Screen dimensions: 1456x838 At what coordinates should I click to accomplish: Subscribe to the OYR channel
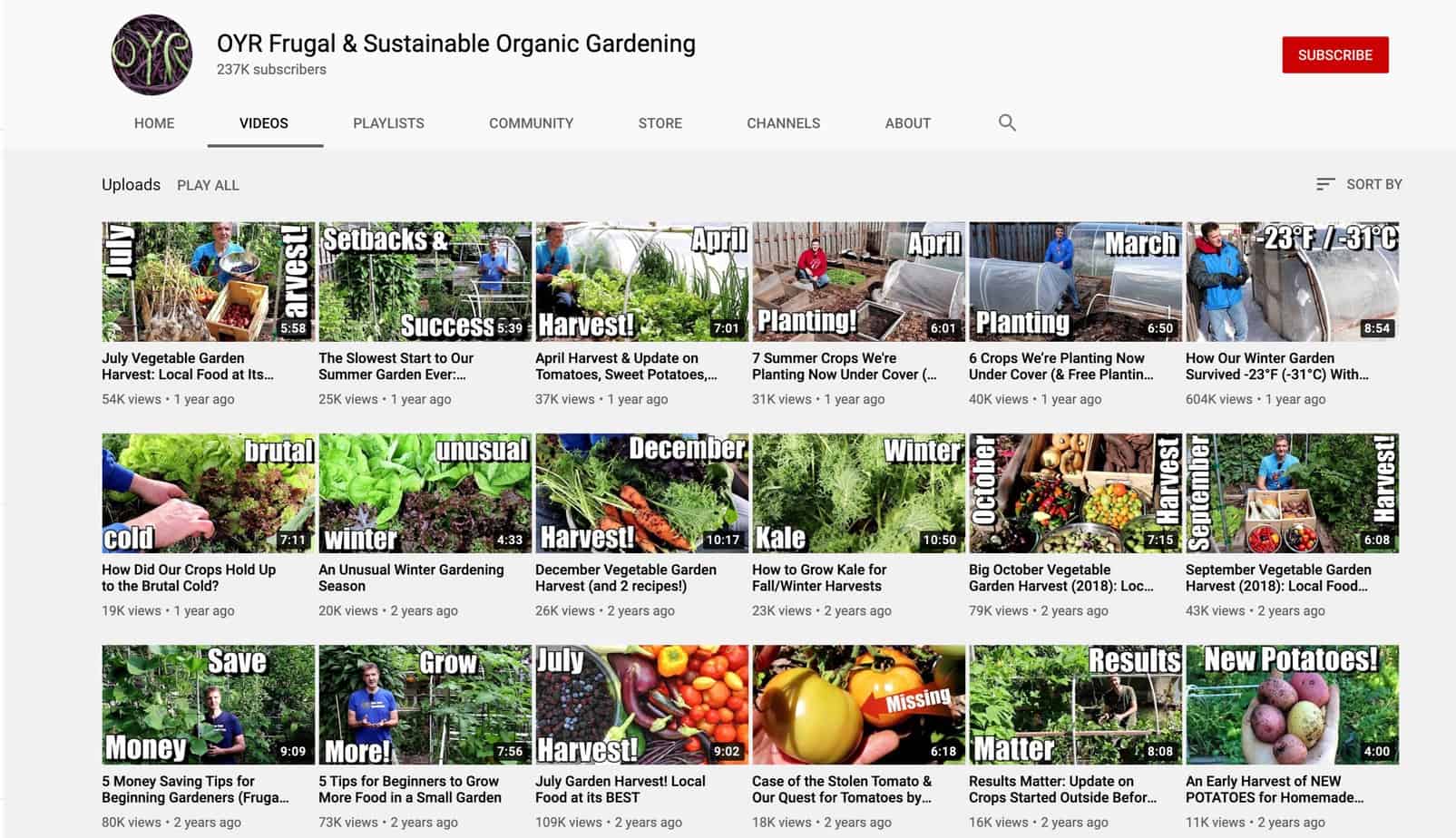pos(1334,55)
